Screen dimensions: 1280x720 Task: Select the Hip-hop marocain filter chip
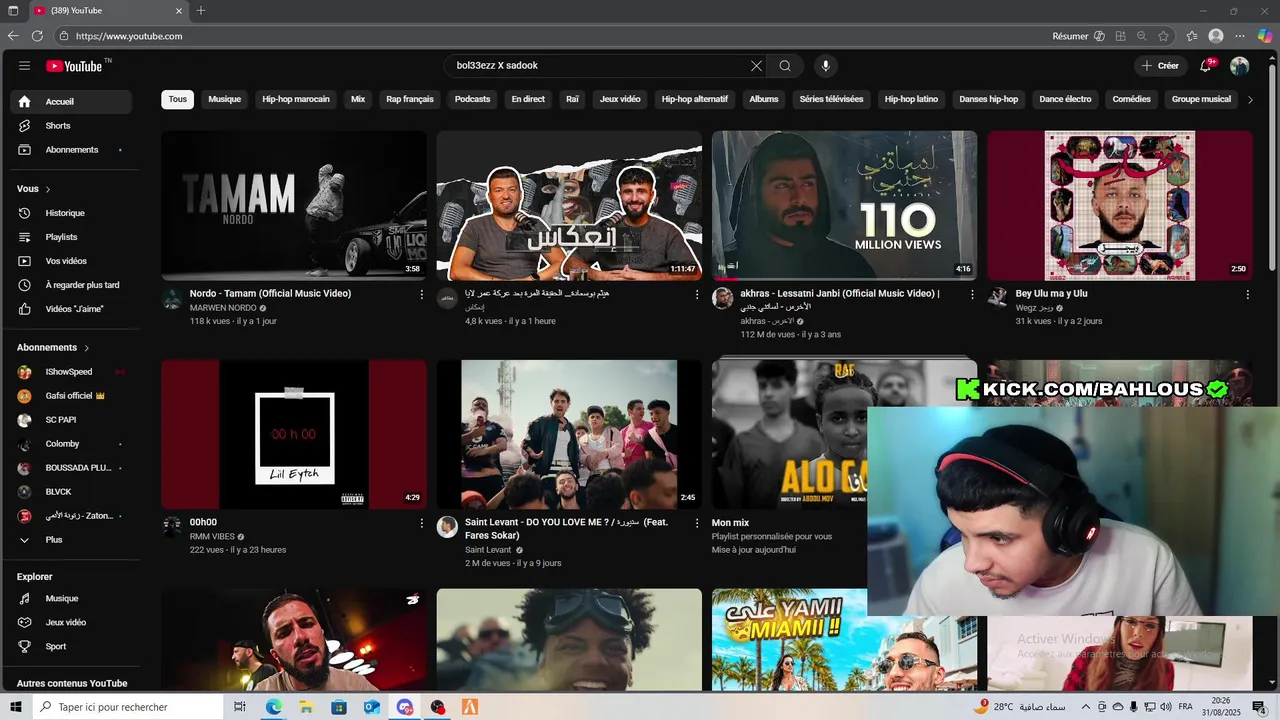coord(296,99)
